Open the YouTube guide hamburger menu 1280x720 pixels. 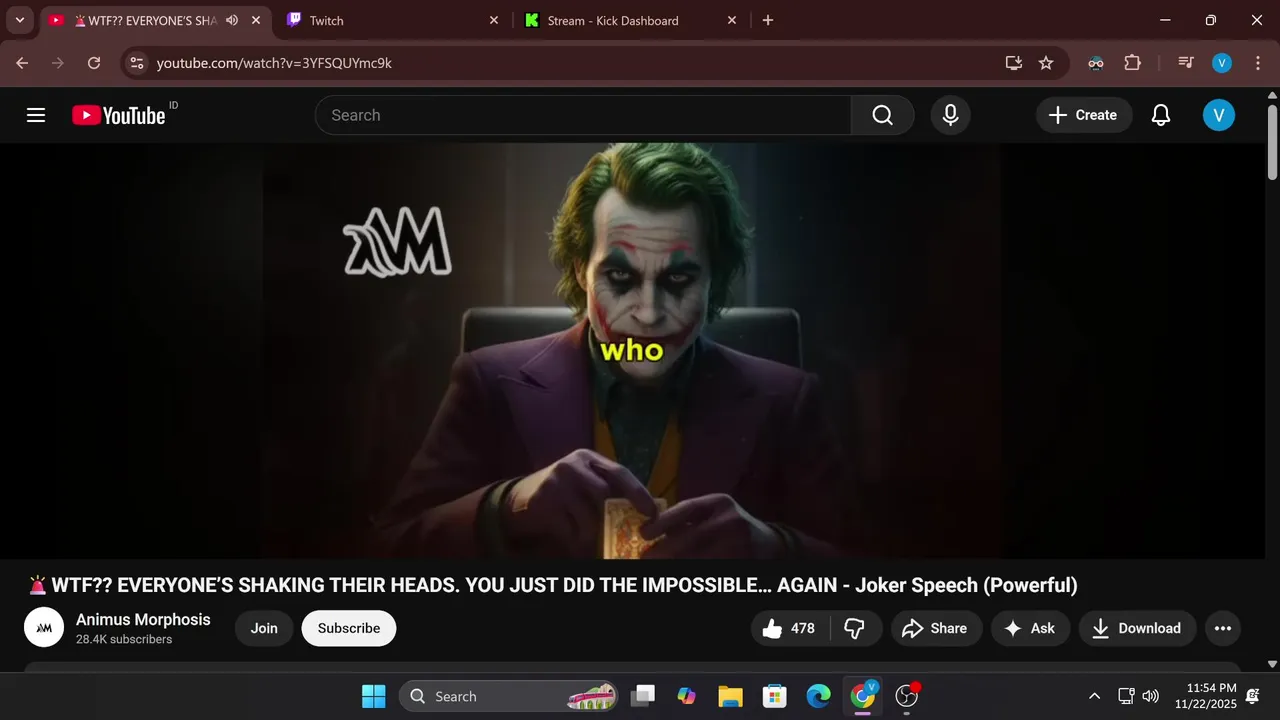[x=36, y=115]
